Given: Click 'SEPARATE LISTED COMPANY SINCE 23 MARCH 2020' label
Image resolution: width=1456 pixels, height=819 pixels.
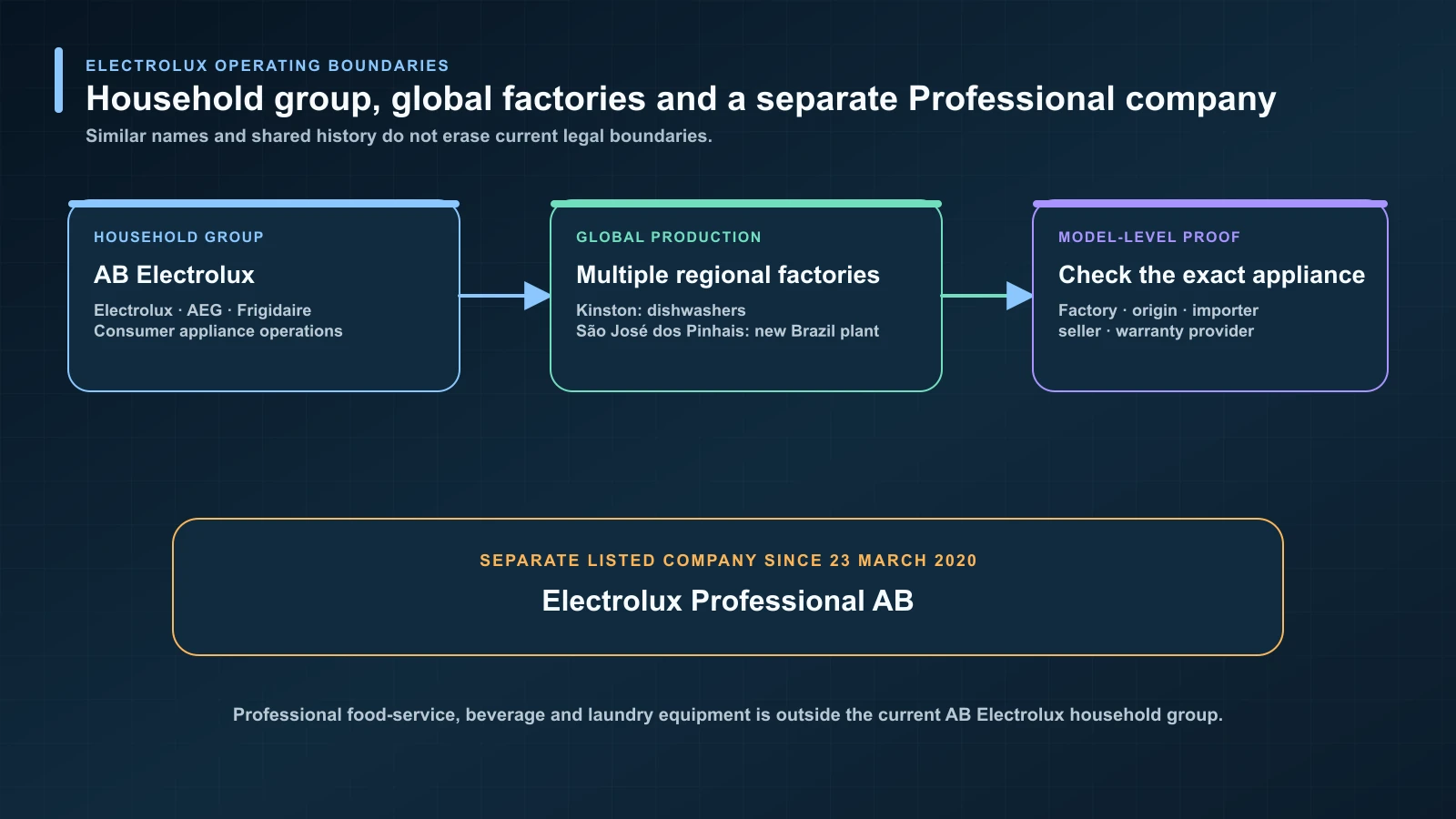Looking at the screenshot, I should click(x=728, y=561).
